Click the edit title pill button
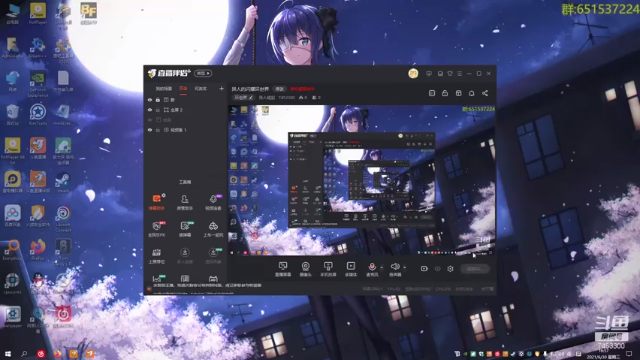Viewport: 640px width, 360px height. (280, 89)
